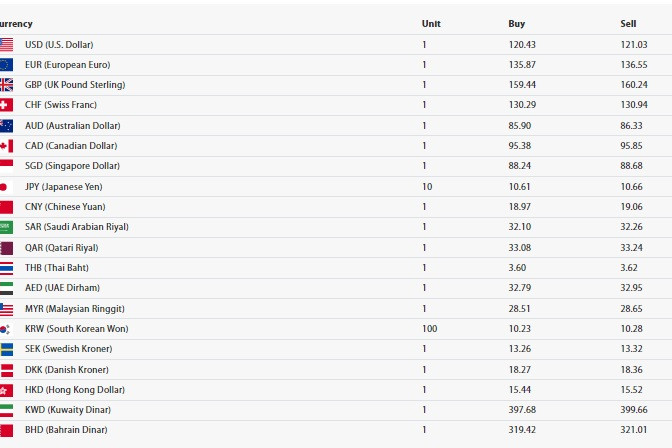Select the Australian flag icon
The image size is (672, 448).
[6, 126]
